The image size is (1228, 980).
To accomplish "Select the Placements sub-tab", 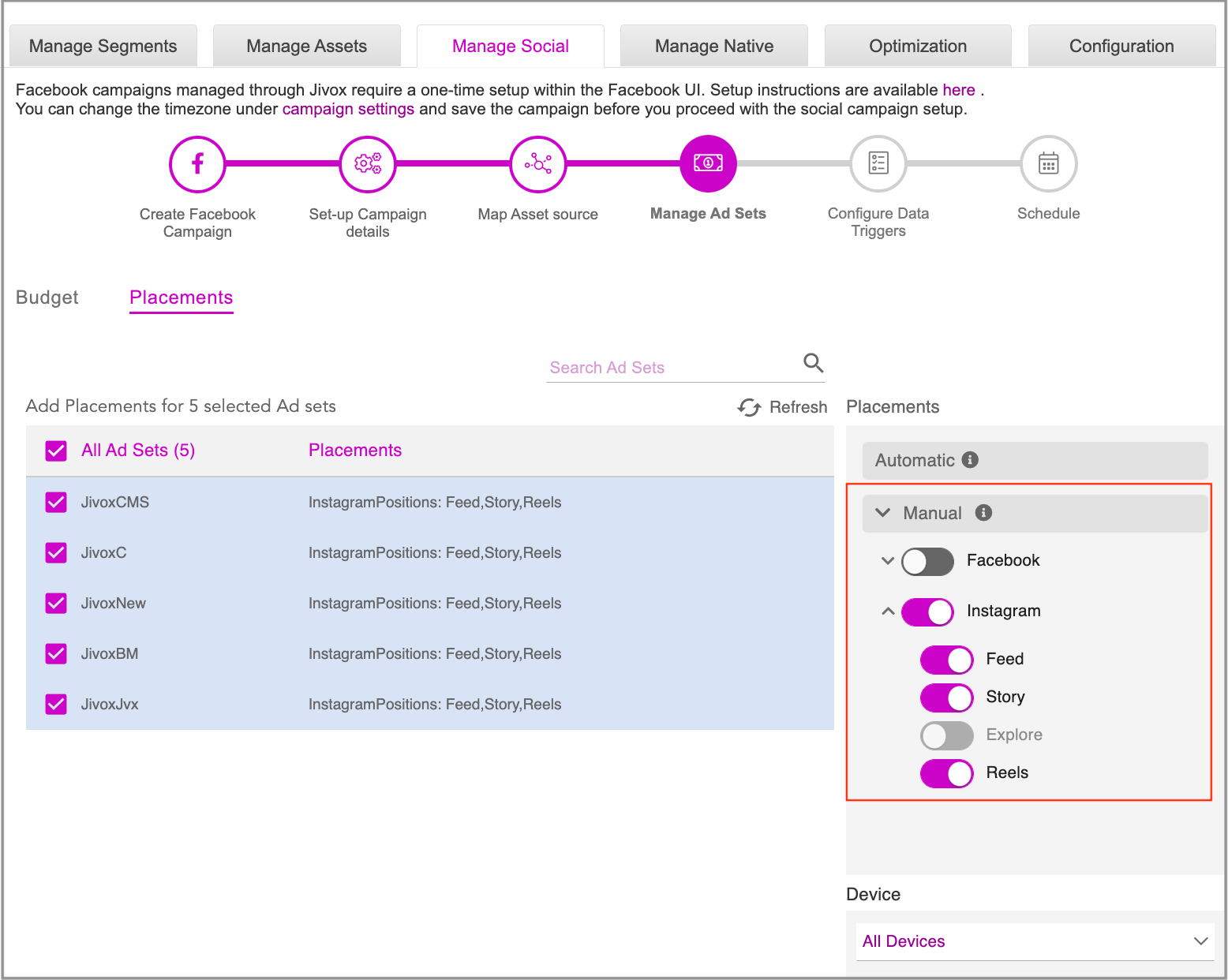I will (x=182, y=297).
